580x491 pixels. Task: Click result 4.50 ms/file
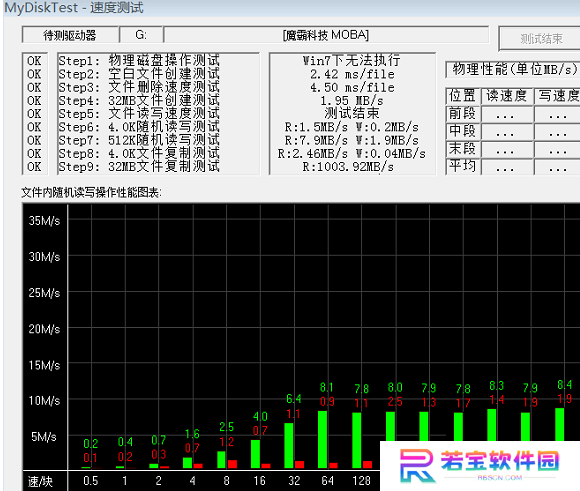(x=352, y=87)
